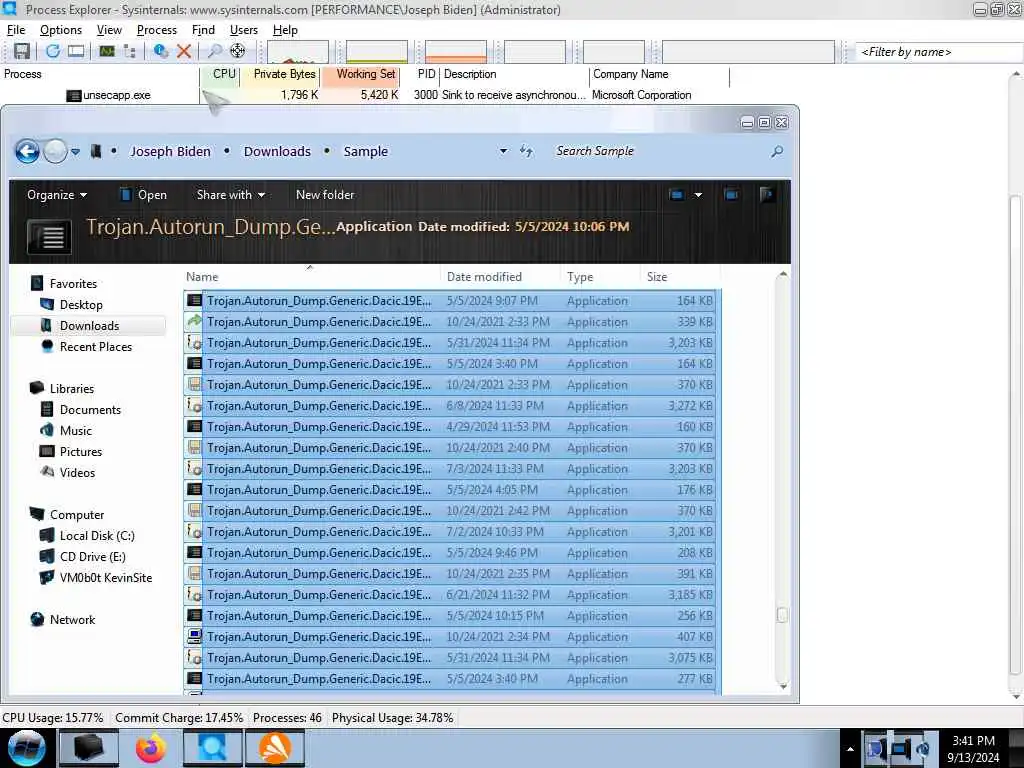Click the Open button in Explorer toolbar
Viewport: 1024px width, 768px height.
143,195
